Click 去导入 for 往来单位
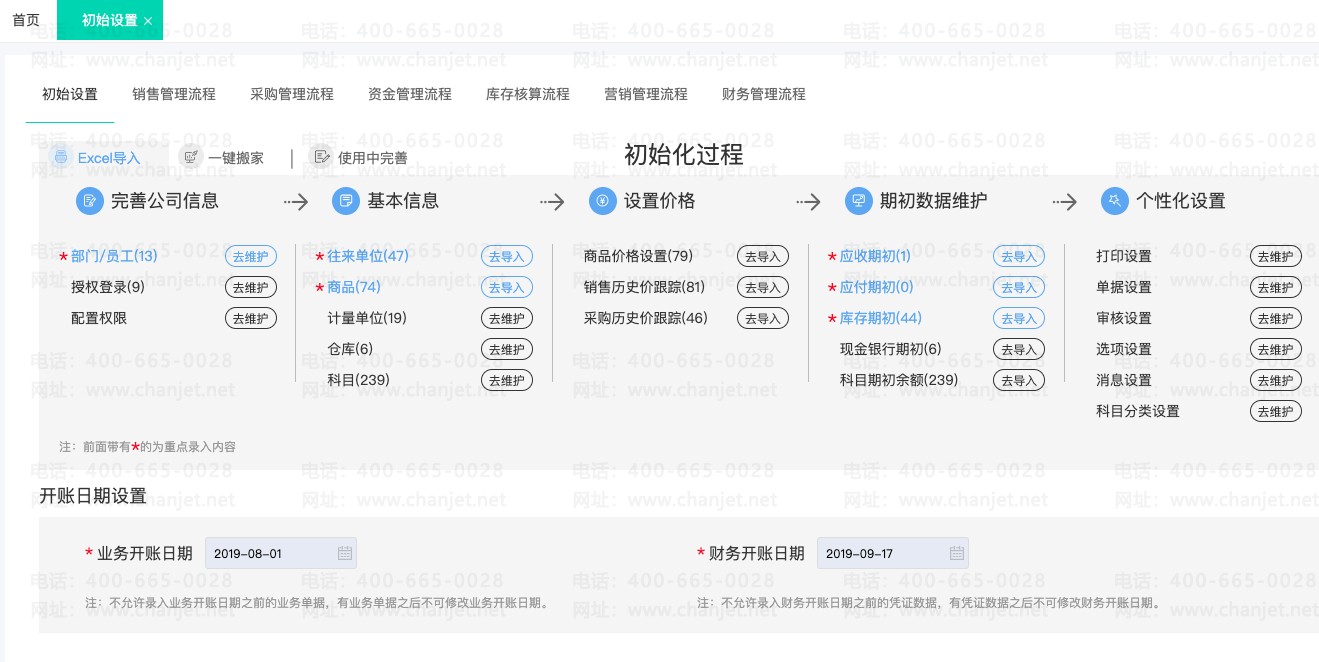The width and height of the screenshot is (1319, 662). click(x=507, y=257)
